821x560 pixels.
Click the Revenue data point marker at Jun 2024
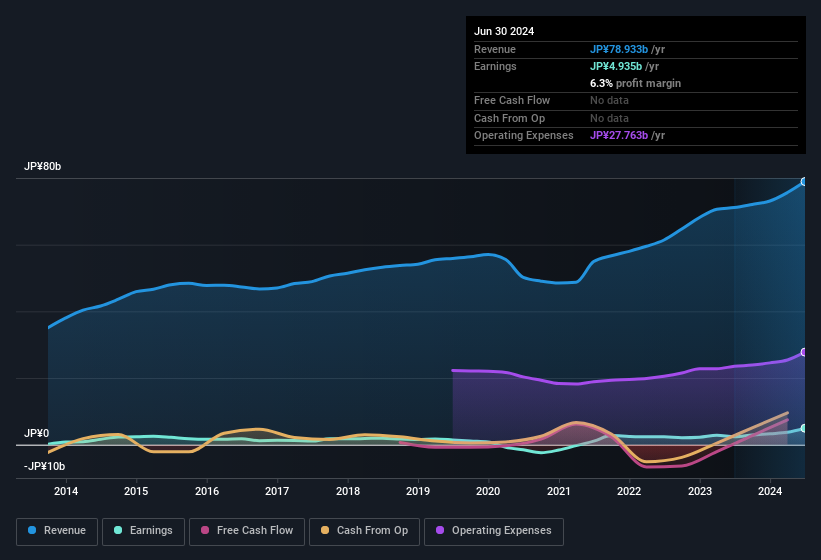(804, 182)
